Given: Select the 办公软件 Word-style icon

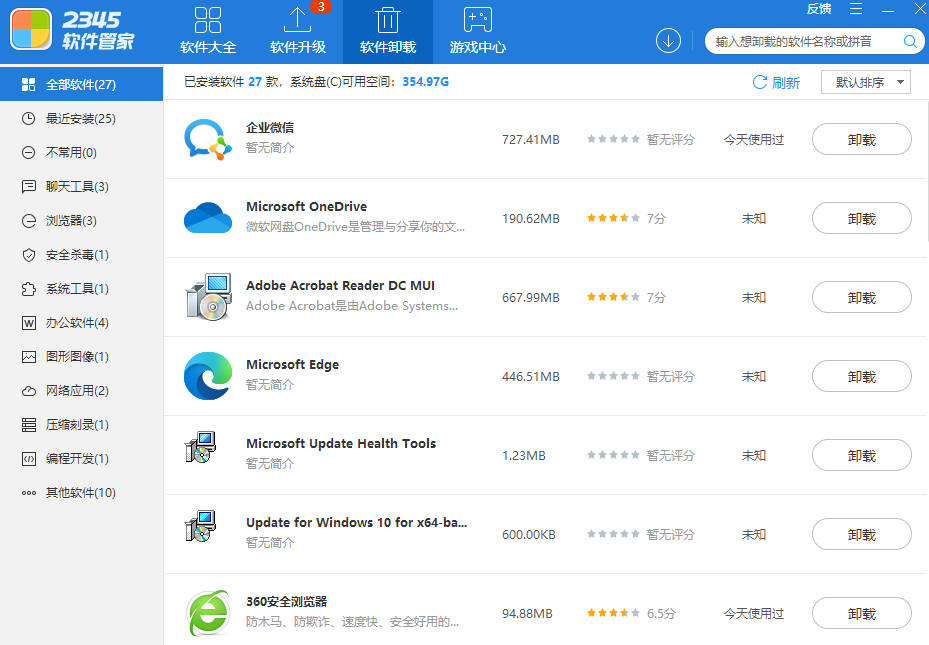Looking at the screenshot, I should click(x=29, y=322).
